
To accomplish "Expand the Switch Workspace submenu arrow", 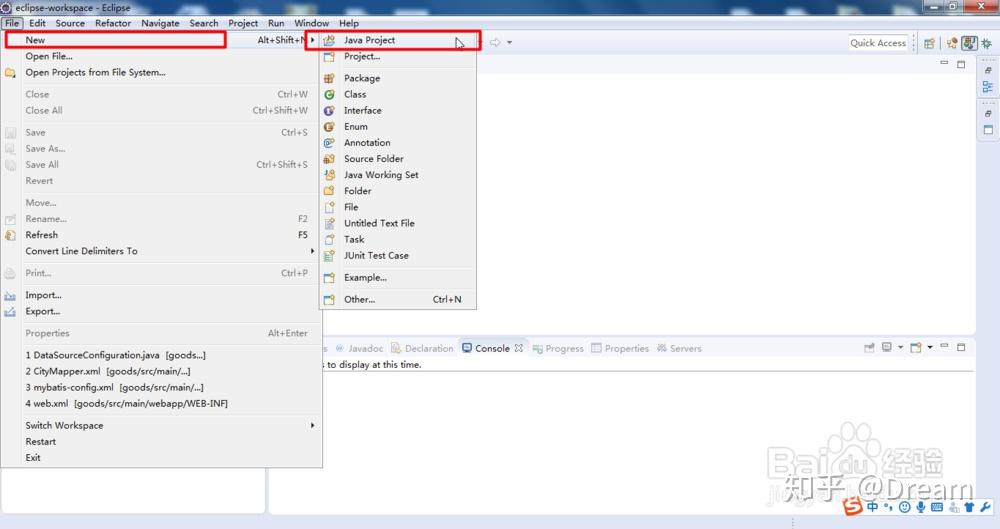I will pos(312,425).
